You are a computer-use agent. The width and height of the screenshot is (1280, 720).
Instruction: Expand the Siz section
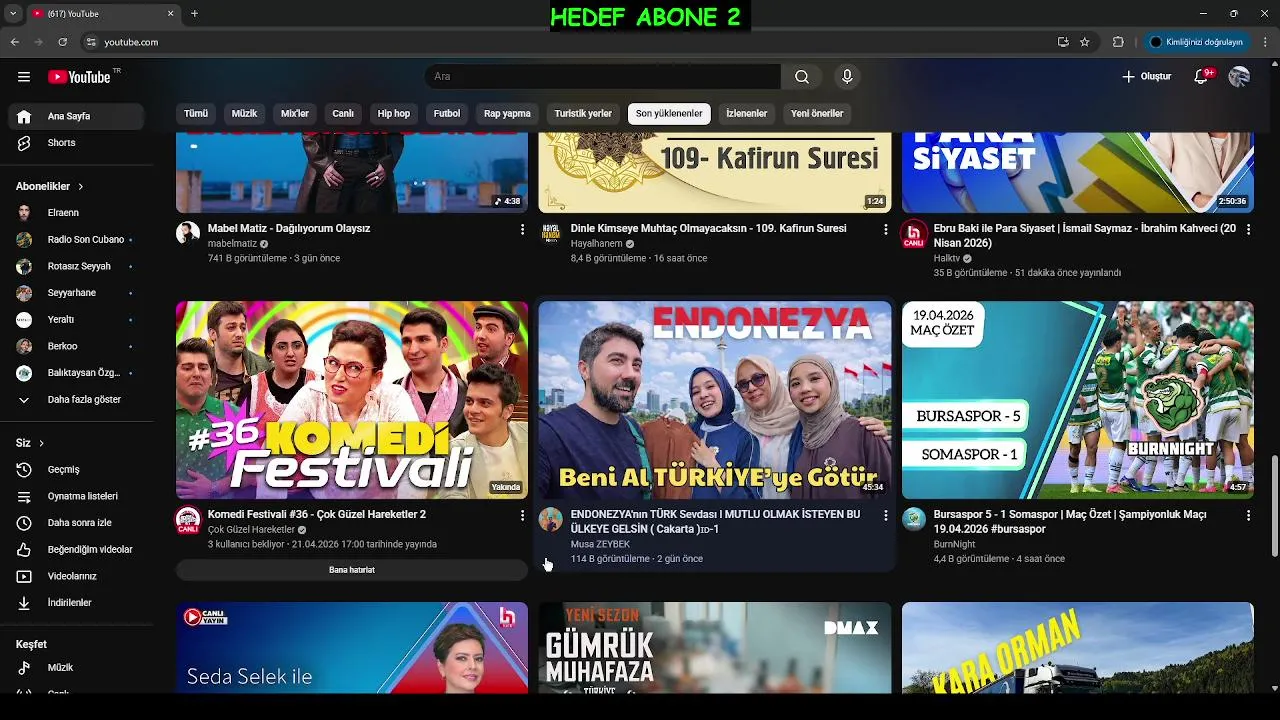[30, 443]
